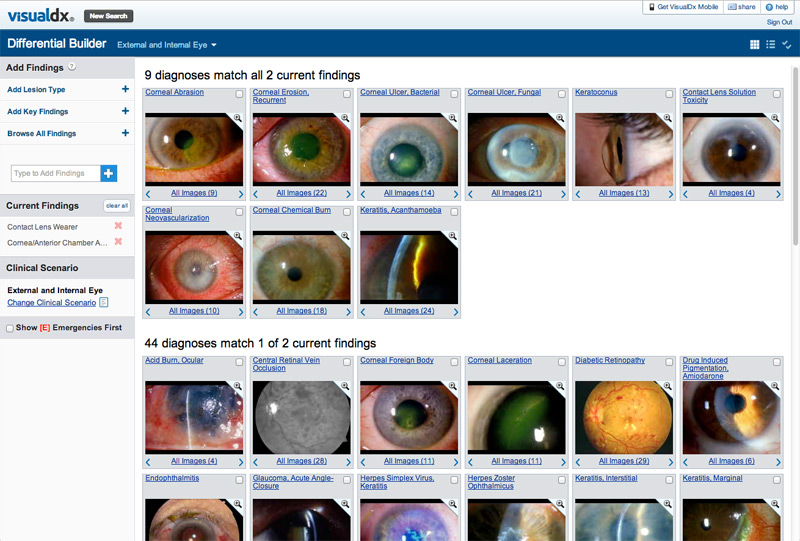Remove the Cornea/Anterior Chamber finding

tap(118, 242)
